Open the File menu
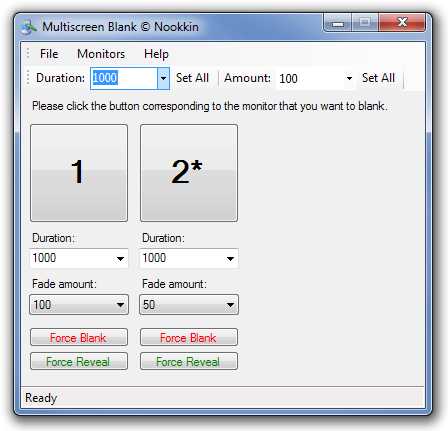Viewport: 448px width, 431px height. pyautogui.click(x=49, y=54)
